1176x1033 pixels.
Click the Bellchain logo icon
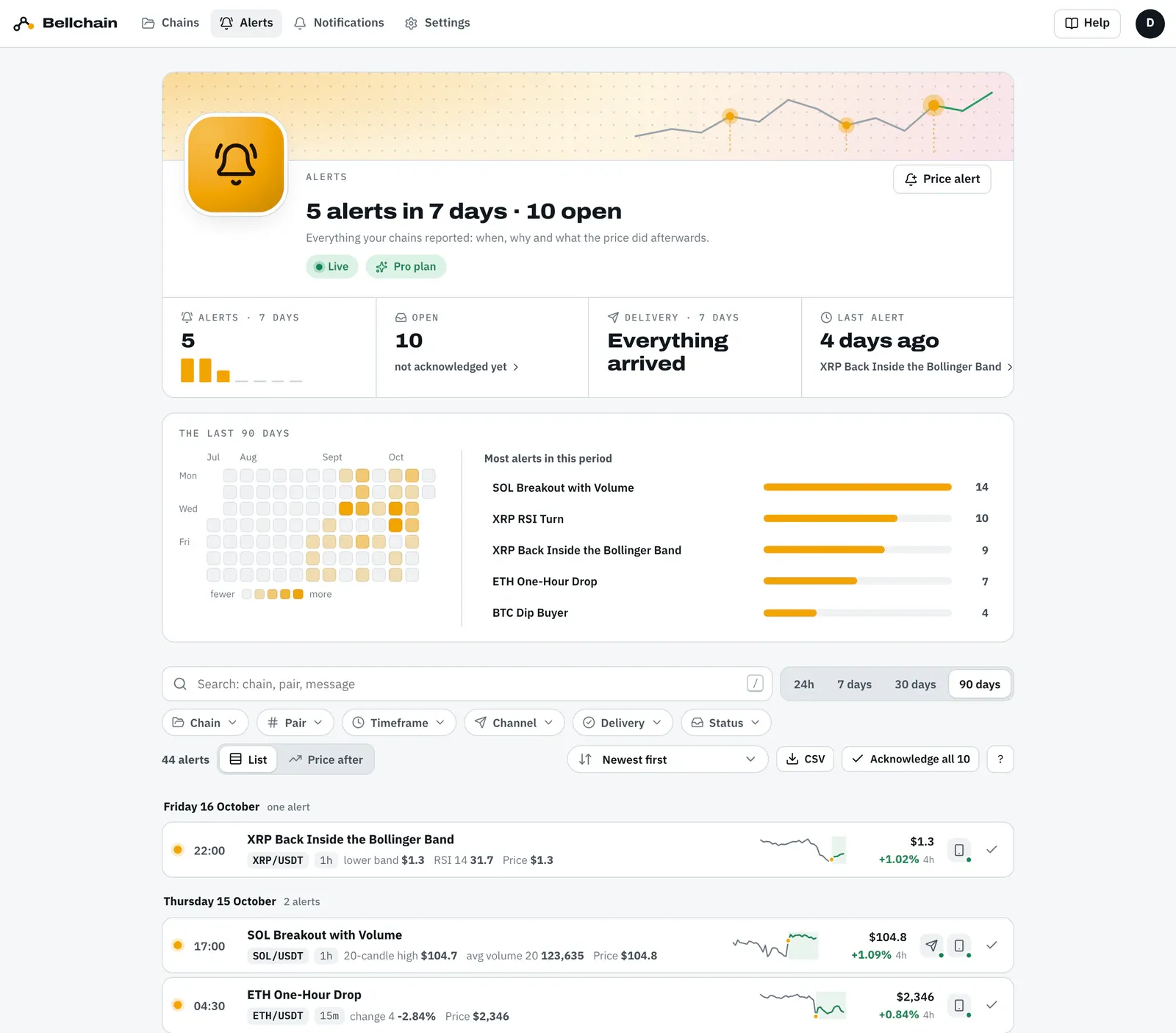24,24
